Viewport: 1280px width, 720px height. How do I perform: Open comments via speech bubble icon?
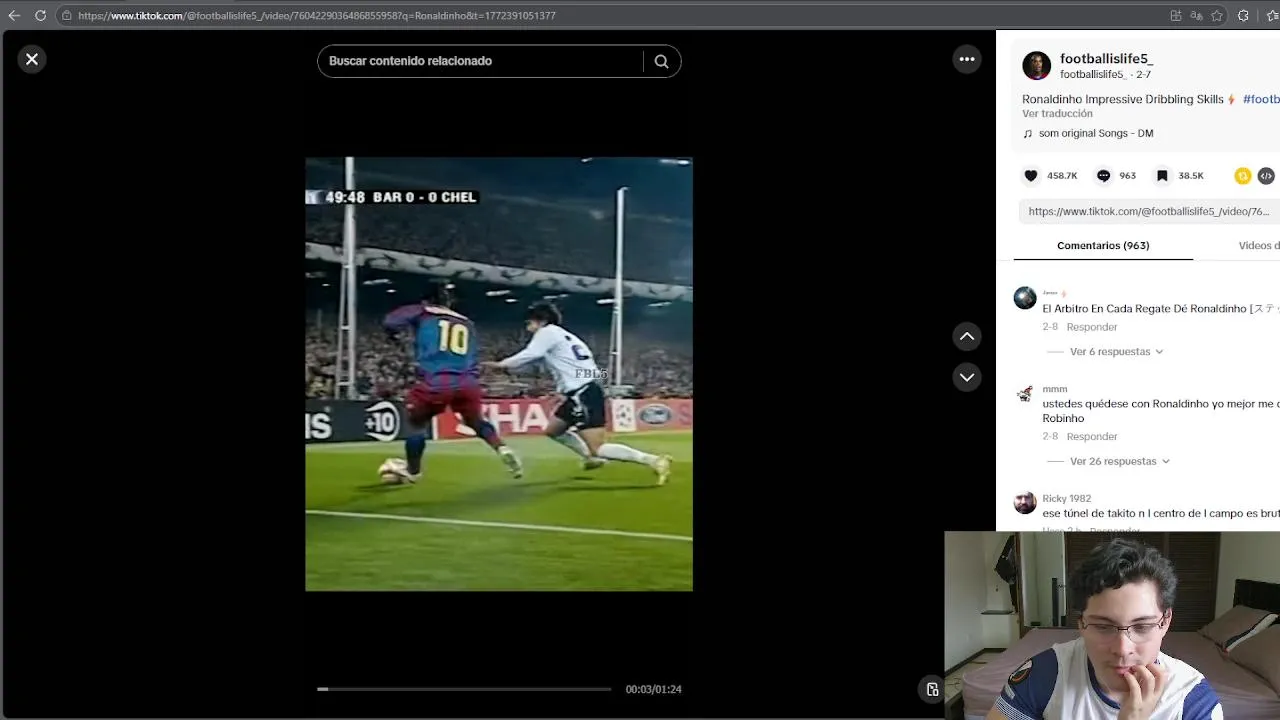pos(1103,176)
